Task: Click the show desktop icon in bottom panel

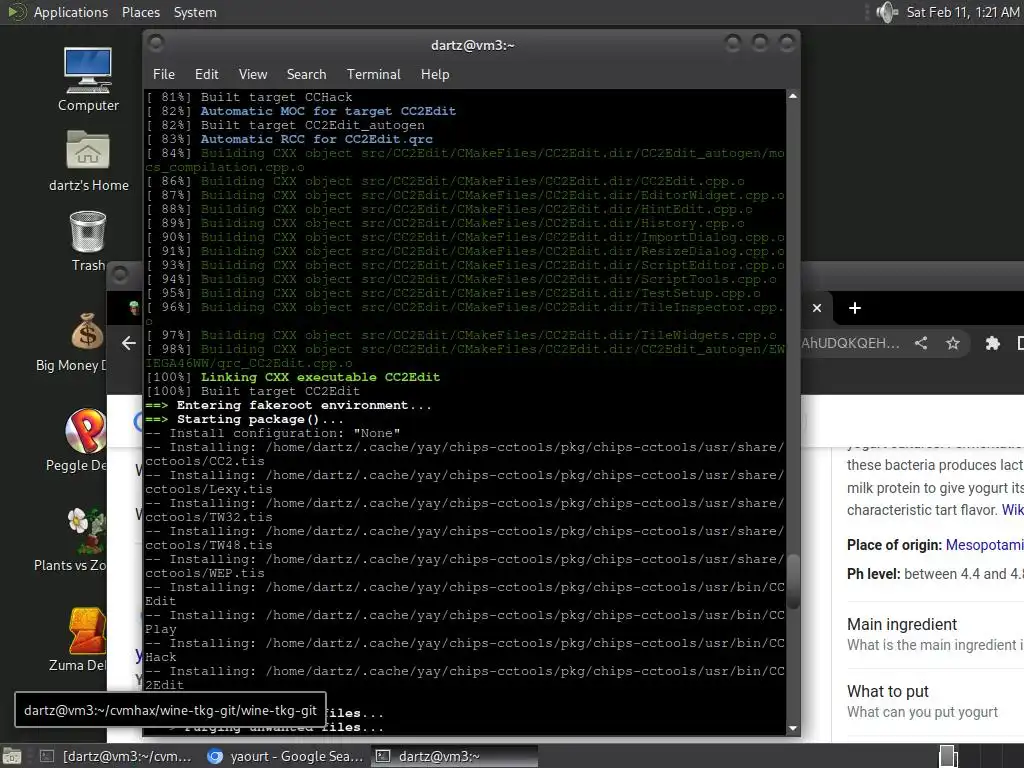Action: (12, 756)
